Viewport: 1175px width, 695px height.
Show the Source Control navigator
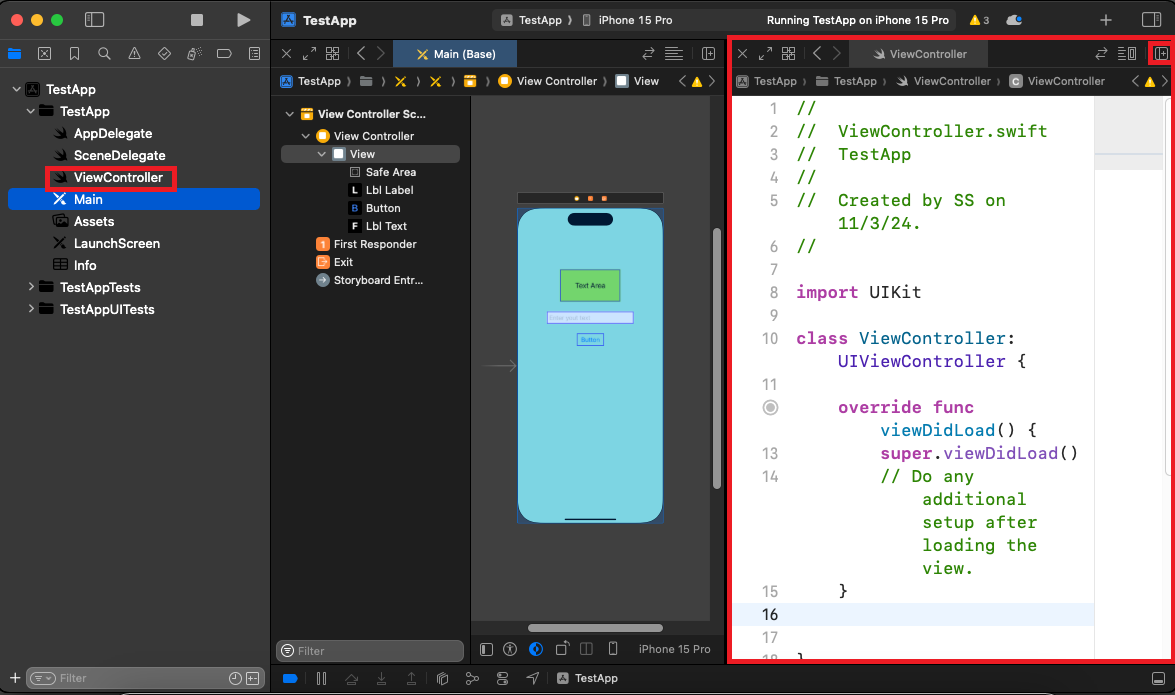[x=44, y=53]
